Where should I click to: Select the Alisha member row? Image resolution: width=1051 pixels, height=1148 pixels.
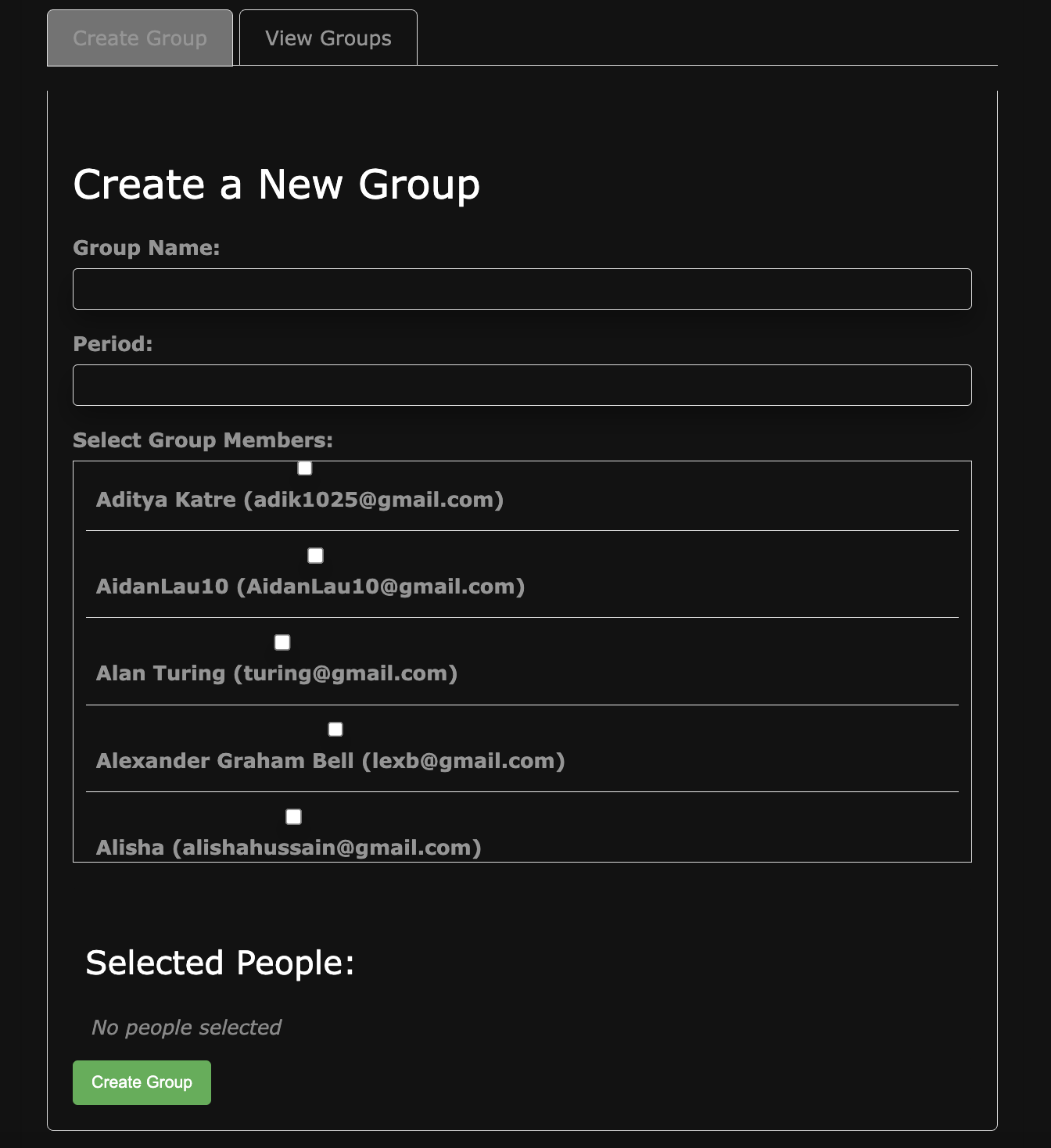point(289,847)
